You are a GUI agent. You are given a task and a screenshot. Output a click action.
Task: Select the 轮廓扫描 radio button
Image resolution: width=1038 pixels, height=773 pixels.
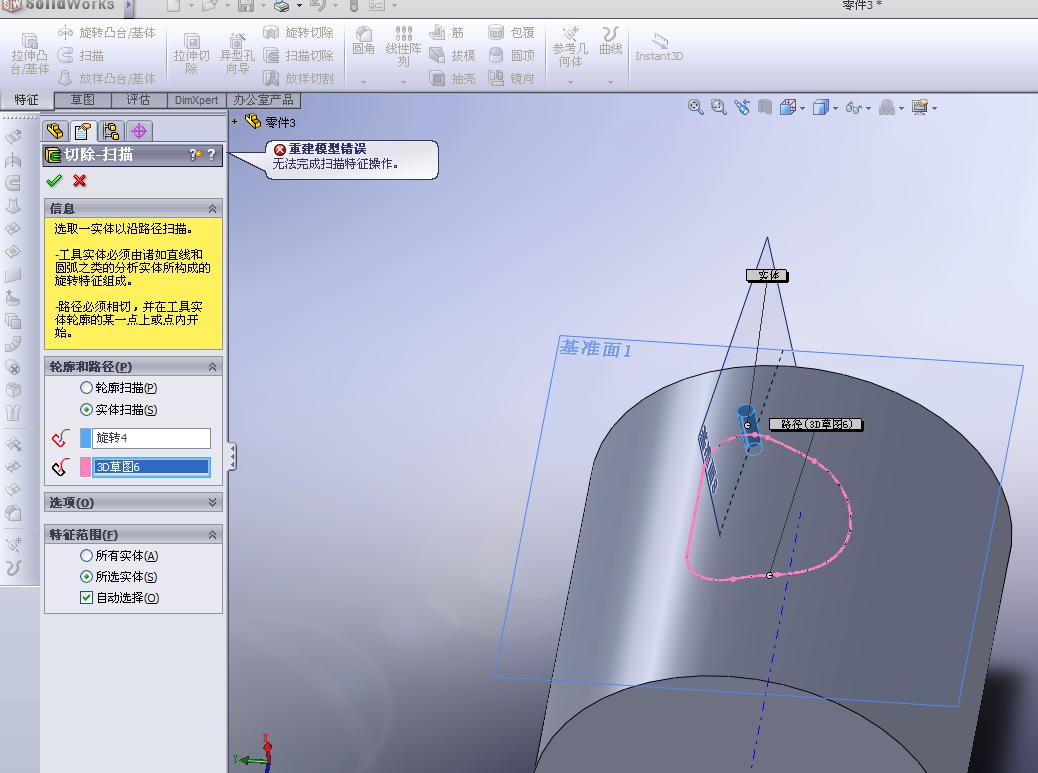pyautogui.click(x=86, y=388)
